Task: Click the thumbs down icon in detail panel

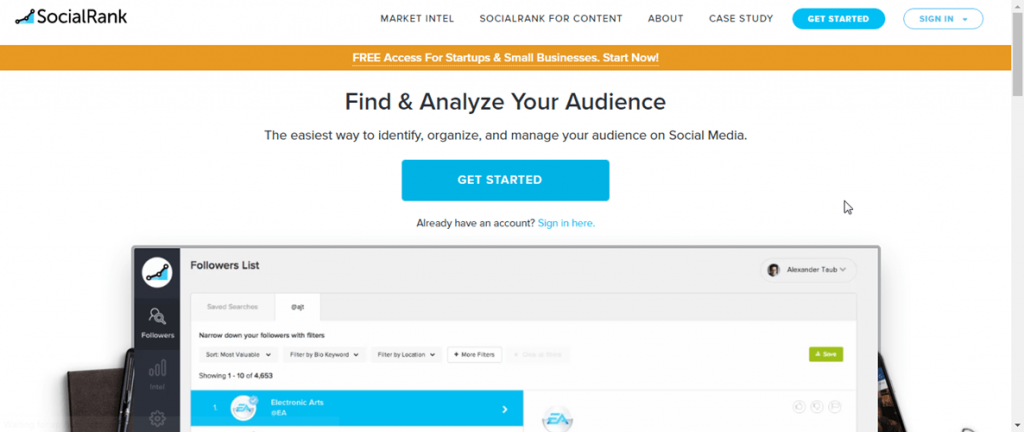Action: (816, 407)
